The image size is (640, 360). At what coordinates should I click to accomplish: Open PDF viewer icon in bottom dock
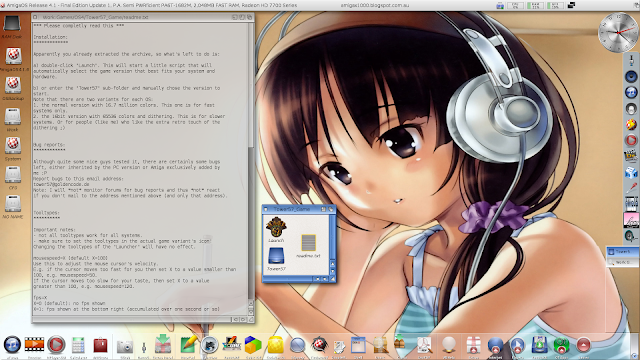[424, 345]
